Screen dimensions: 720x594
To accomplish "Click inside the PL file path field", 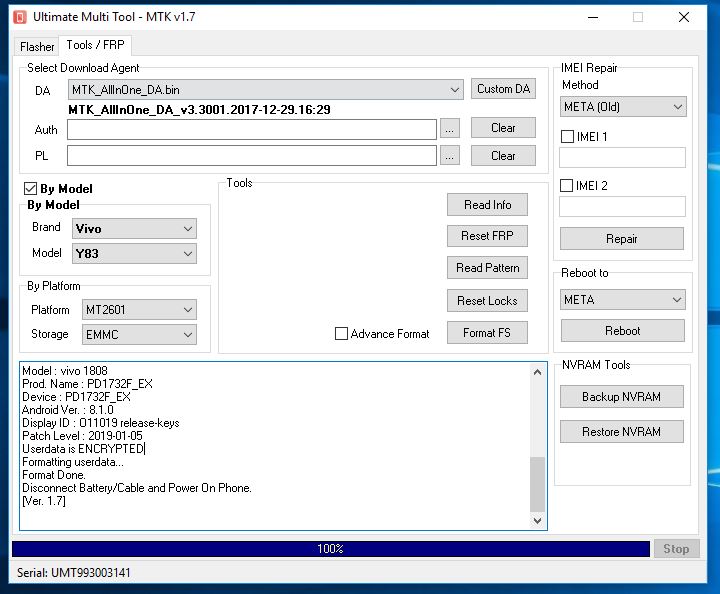I will (252, 156).
